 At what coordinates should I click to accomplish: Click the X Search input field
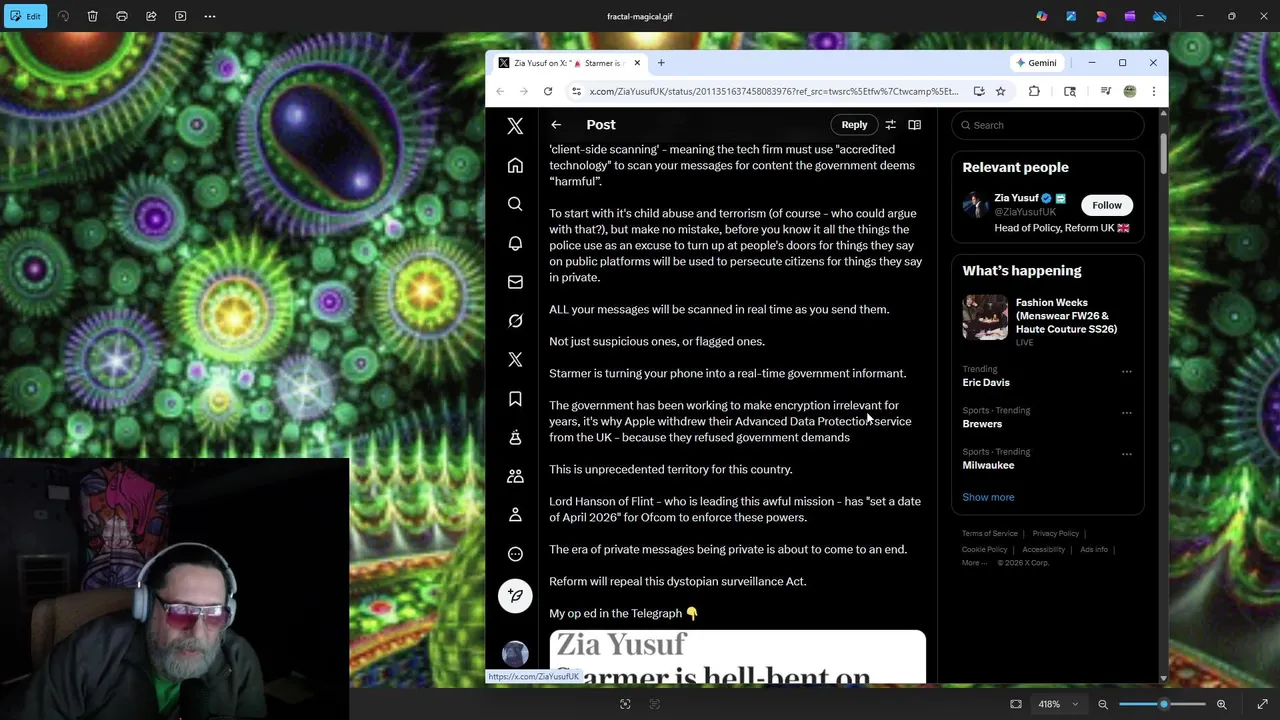(1048, 125)
